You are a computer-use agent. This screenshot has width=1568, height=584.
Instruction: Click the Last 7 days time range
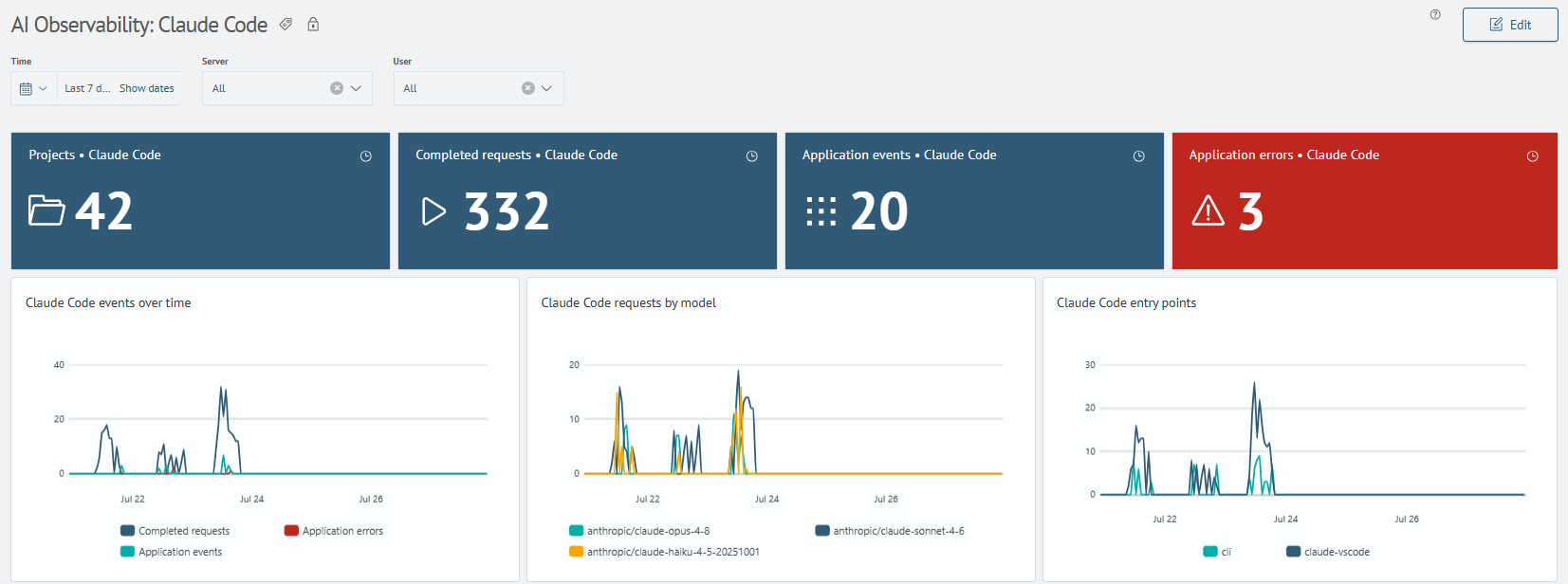point(87,88)
